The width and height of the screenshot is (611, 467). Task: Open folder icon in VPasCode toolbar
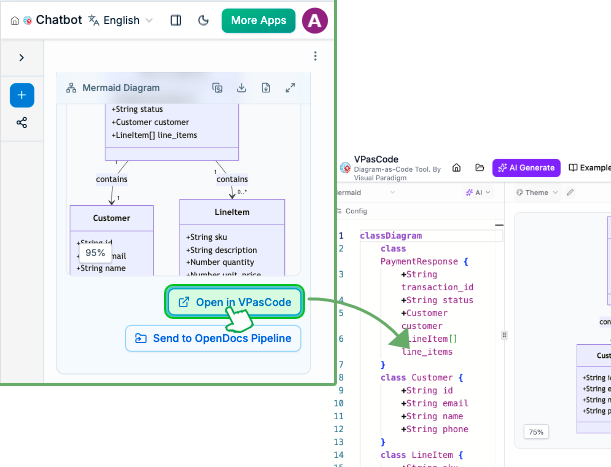tap(480, 168)
